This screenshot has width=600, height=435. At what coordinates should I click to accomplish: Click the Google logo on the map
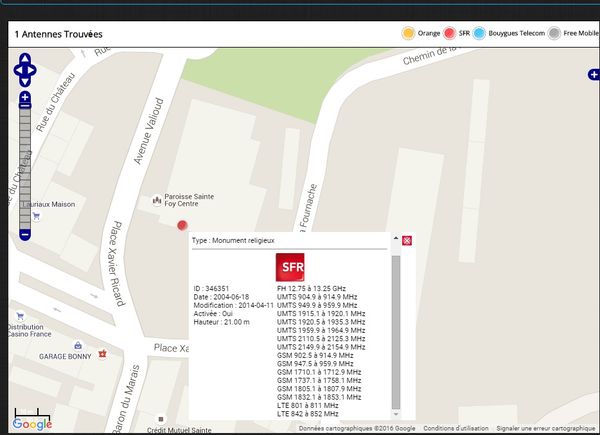click(x=33, y=424)
